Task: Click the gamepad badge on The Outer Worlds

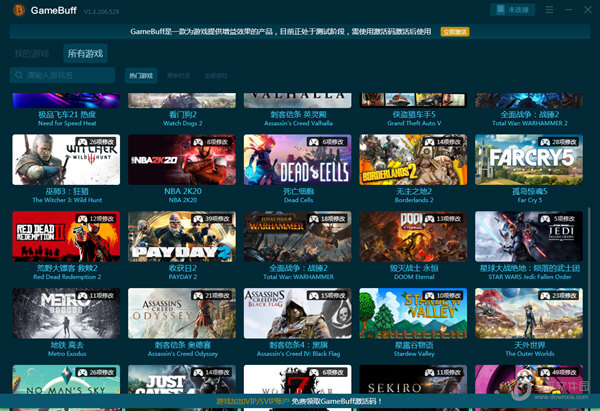Action: coord(559,296)
